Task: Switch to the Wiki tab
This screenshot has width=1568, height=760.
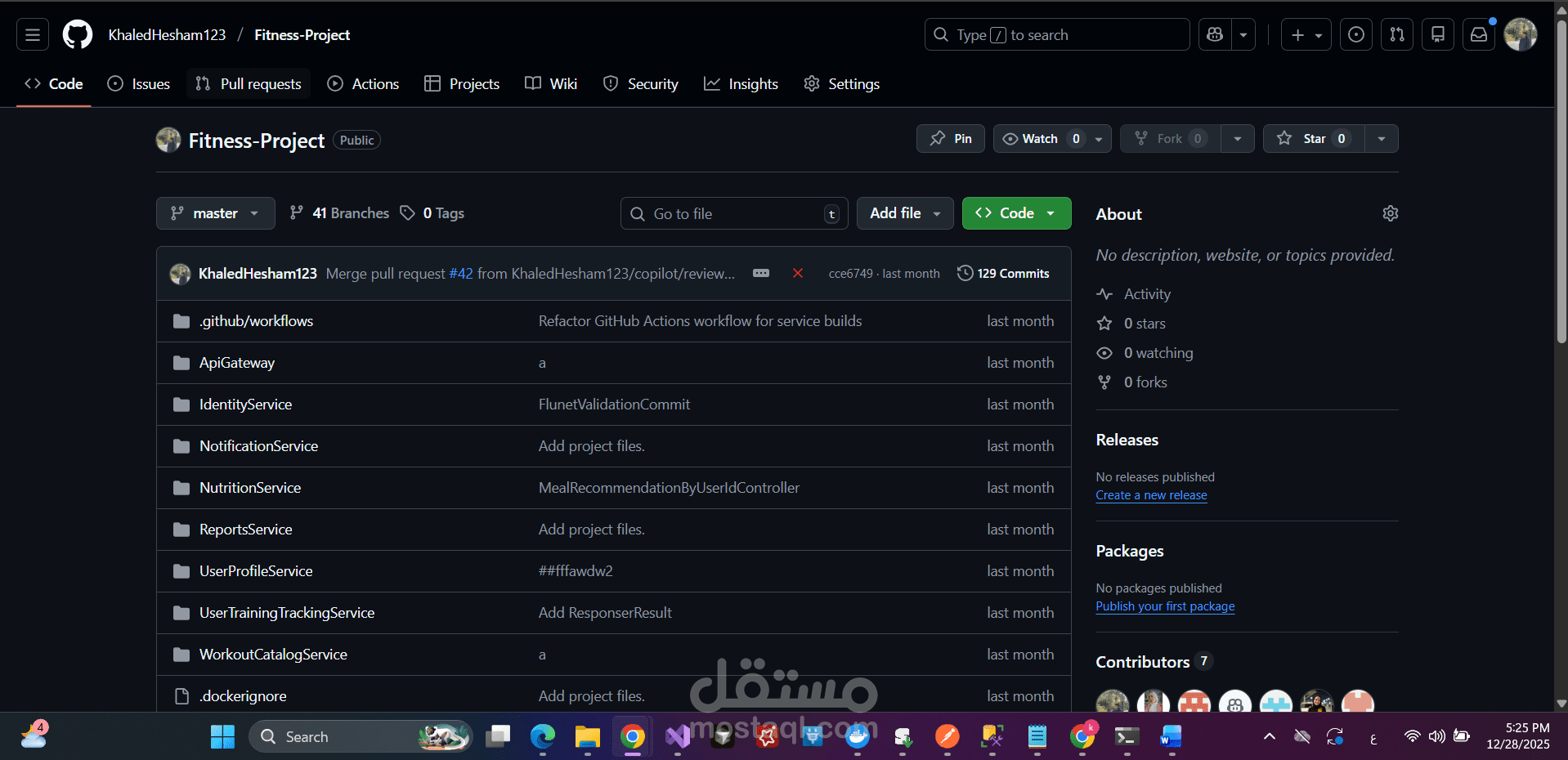Action: (551, 84)
